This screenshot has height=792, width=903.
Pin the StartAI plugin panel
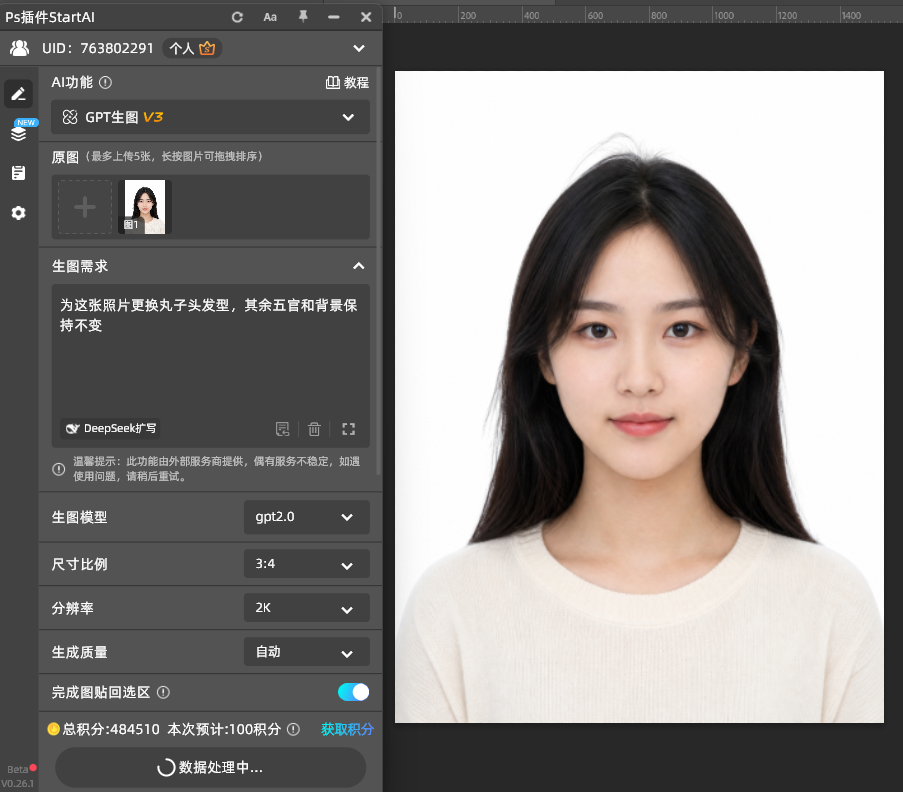click(x=303, y=17)
